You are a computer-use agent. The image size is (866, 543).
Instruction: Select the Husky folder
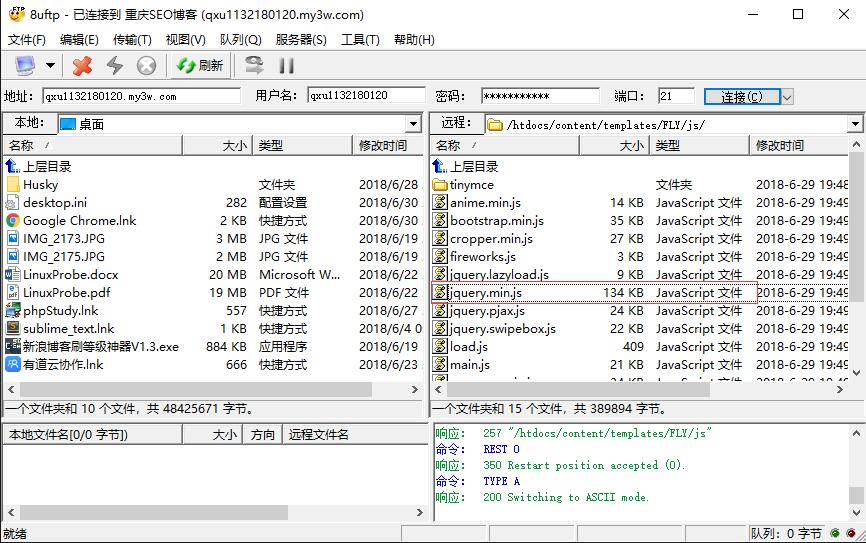point(32,184)
